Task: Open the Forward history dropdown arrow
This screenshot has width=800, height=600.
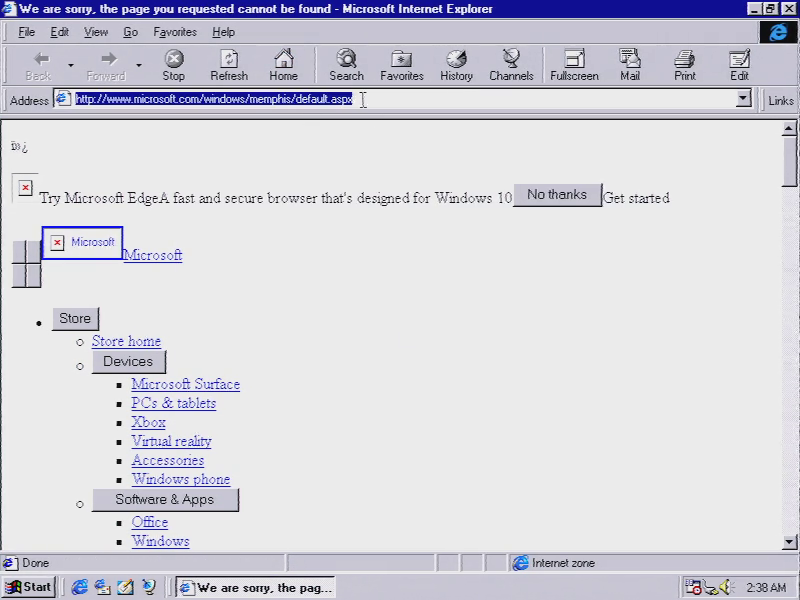Action: 139,65
